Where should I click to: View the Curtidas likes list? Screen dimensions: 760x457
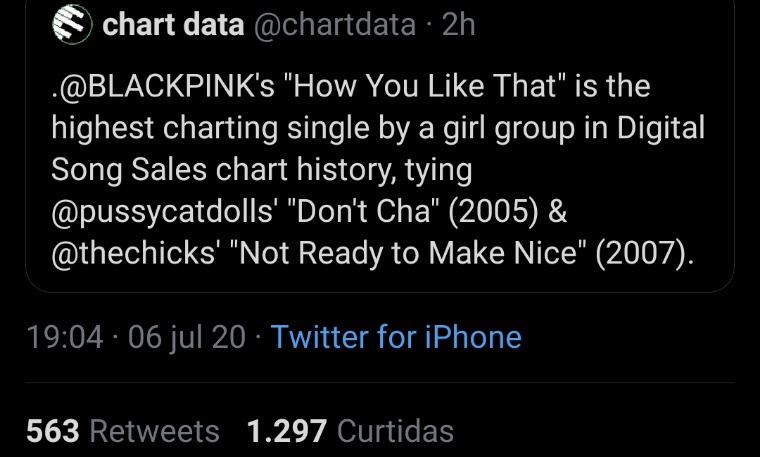[395, 431]
